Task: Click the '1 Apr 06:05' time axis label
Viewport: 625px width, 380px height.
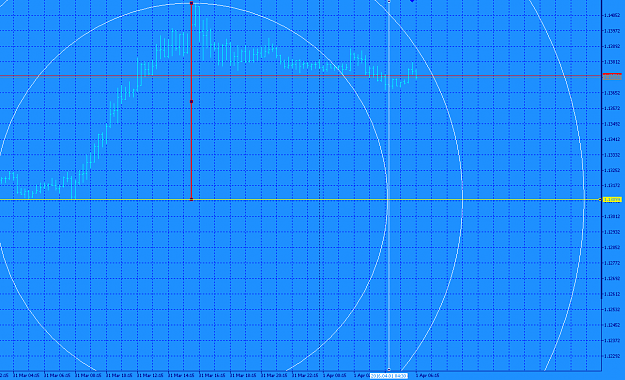Action: 427,376
